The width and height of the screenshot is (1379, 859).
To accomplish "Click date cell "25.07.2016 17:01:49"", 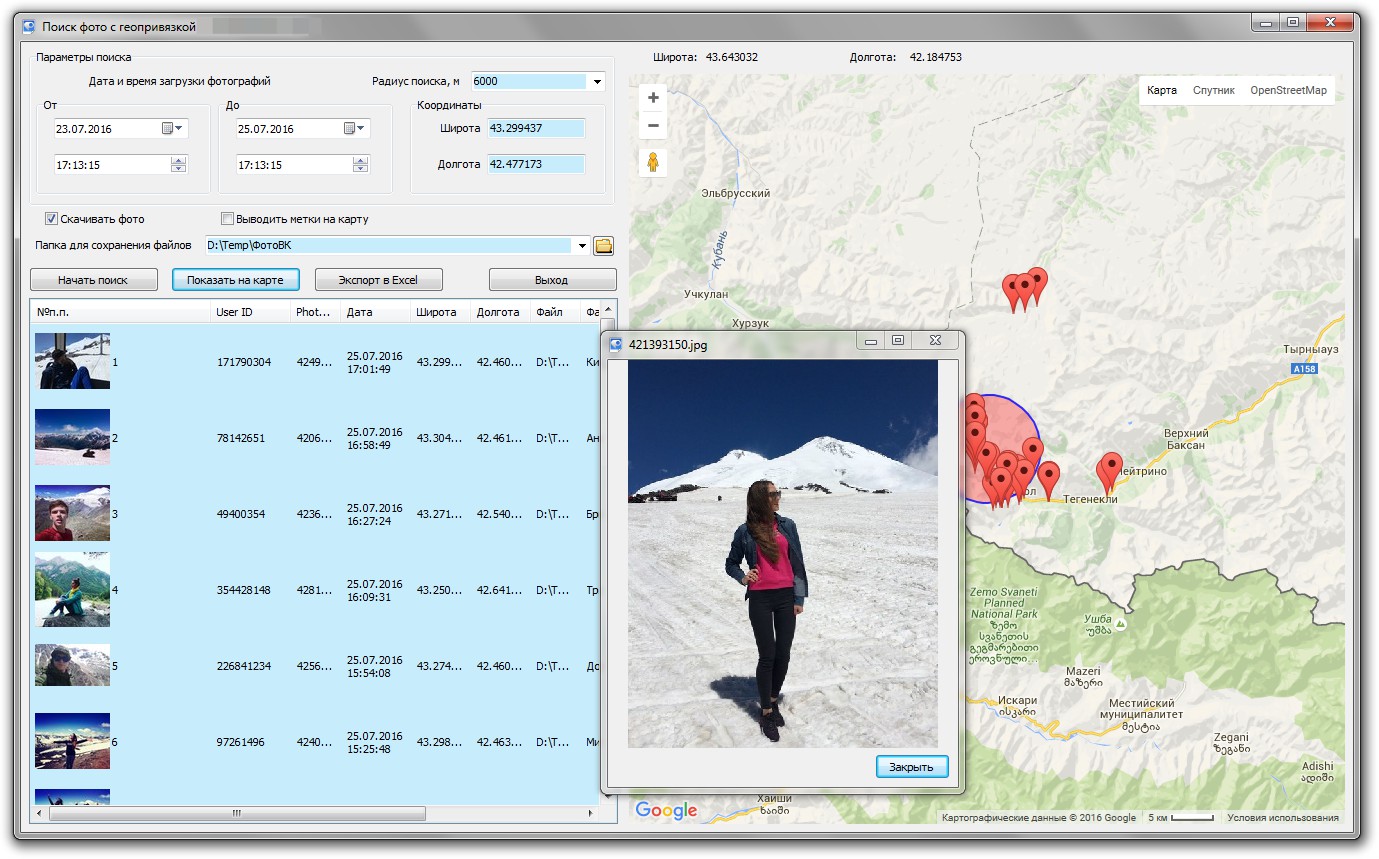I will click(x=375, y=362).
